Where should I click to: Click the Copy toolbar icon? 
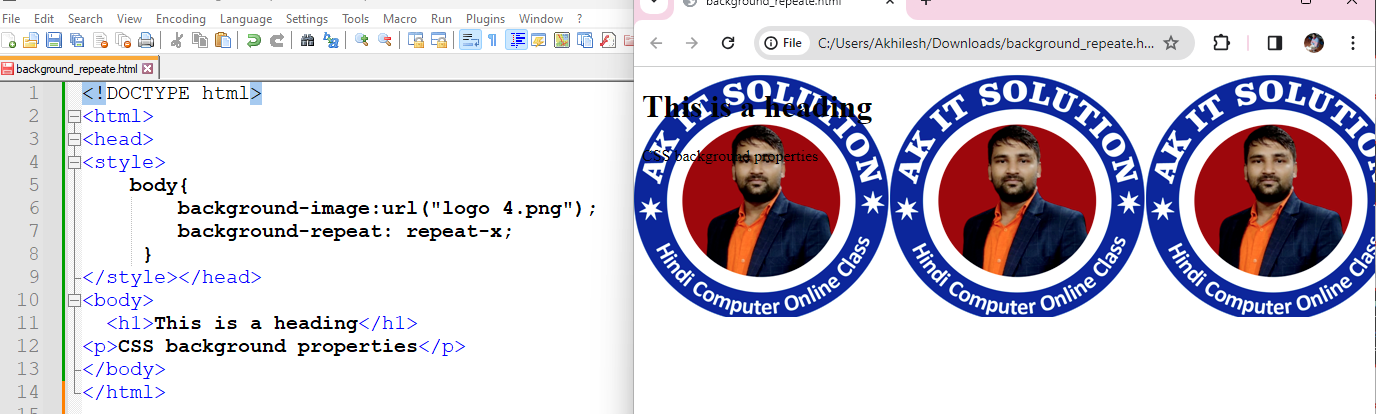(200, 40)
